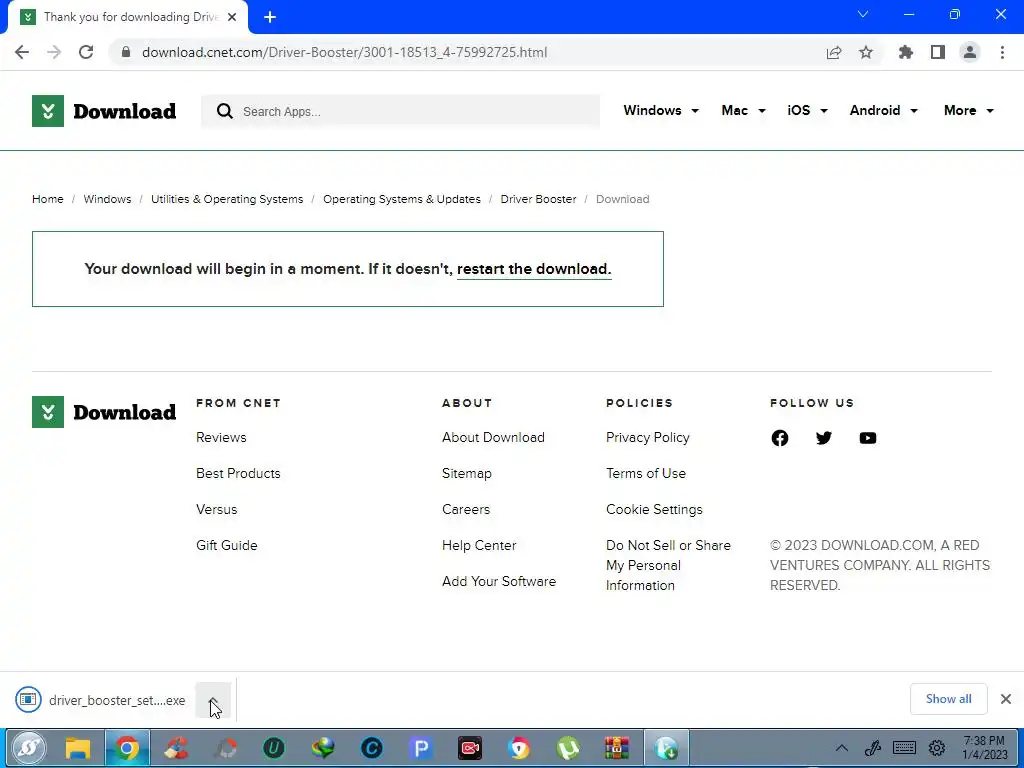Open the green uTorrent taskbar icon
The image size is (1024, 768).
(568, 748)
